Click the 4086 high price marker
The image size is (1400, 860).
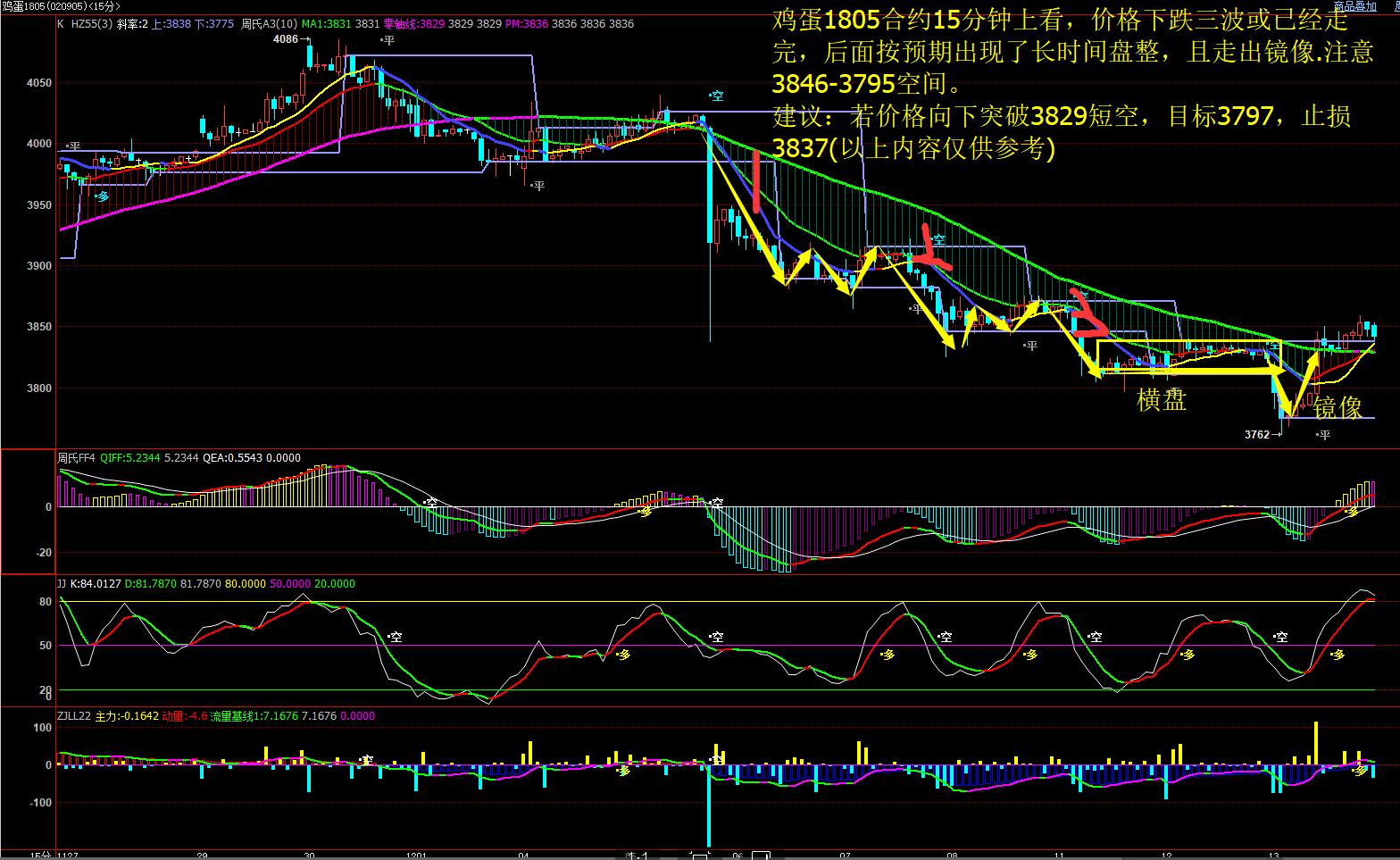(x=286, y=39)
